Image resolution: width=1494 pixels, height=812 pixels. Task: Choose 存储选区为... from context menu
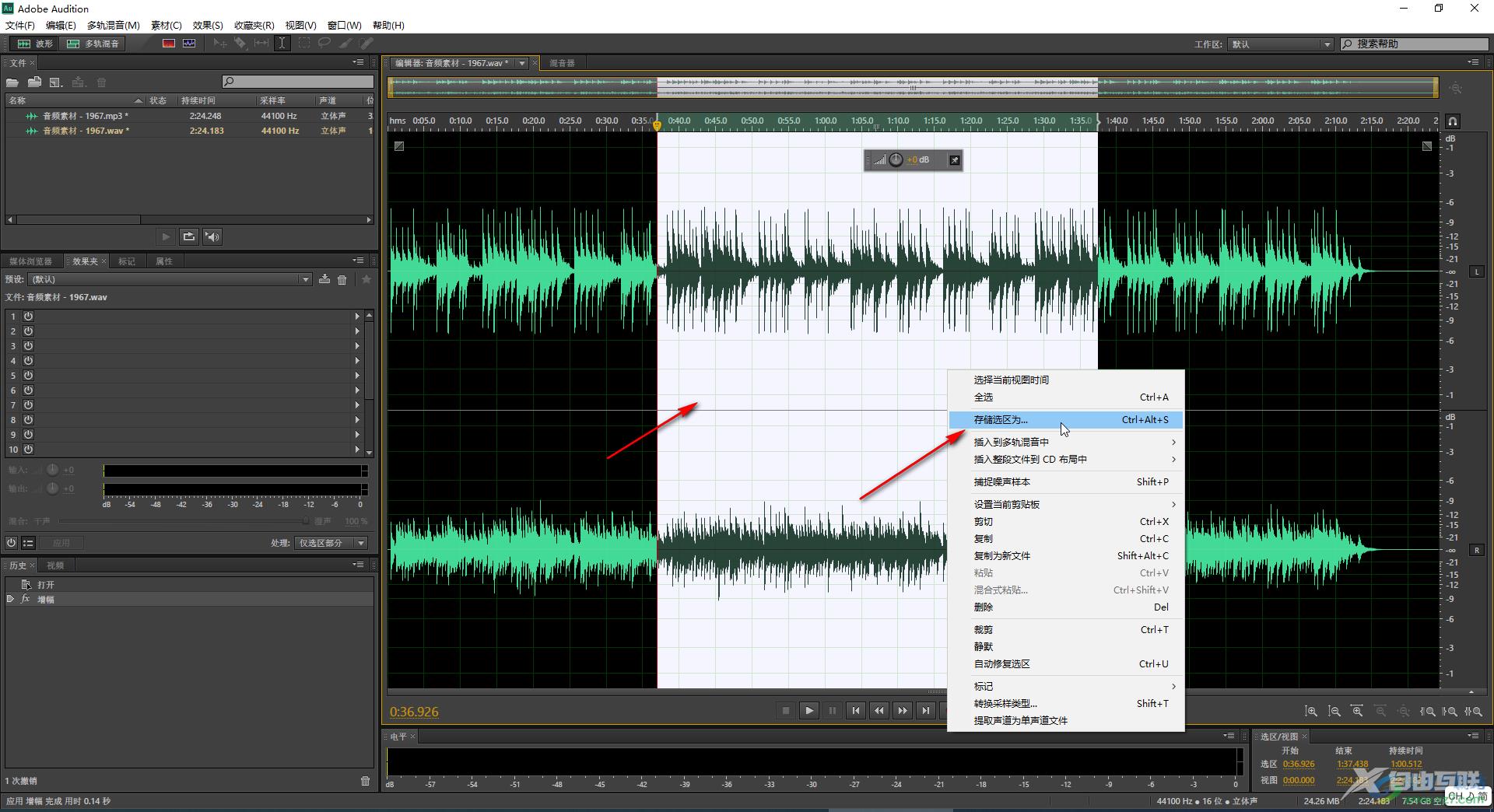pos(1066,420)
